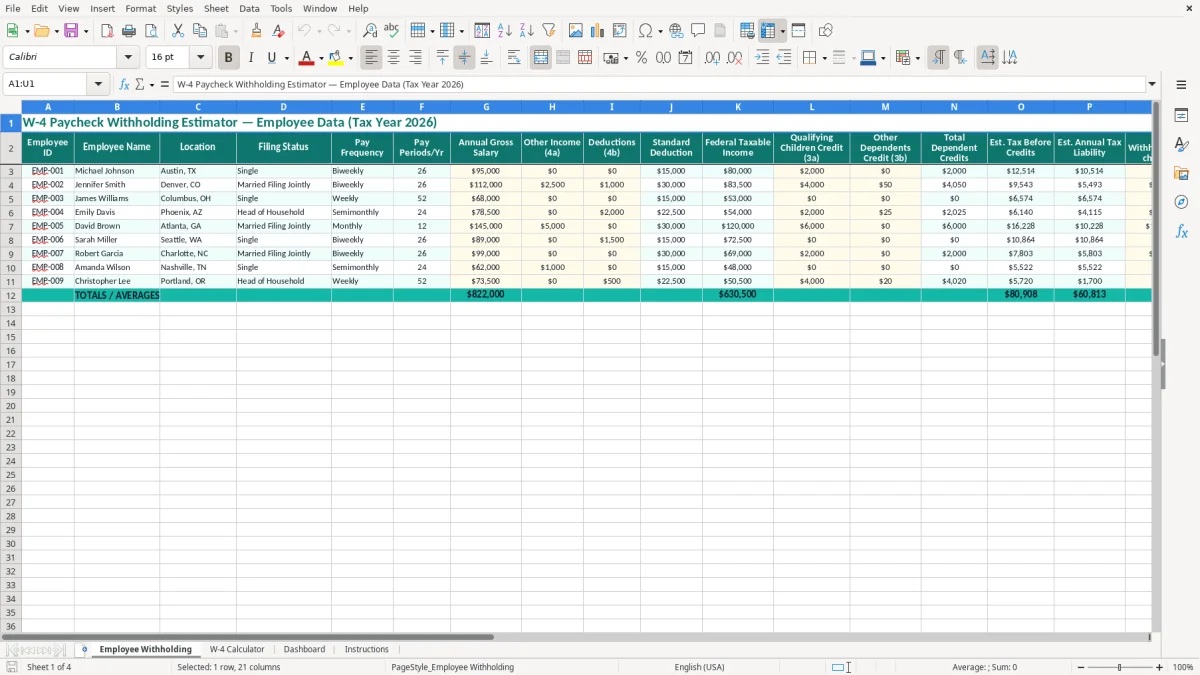1200x675 pixels.
Task: Click the Insert Hyperlink icon
Action: click(x=676, y=31)
